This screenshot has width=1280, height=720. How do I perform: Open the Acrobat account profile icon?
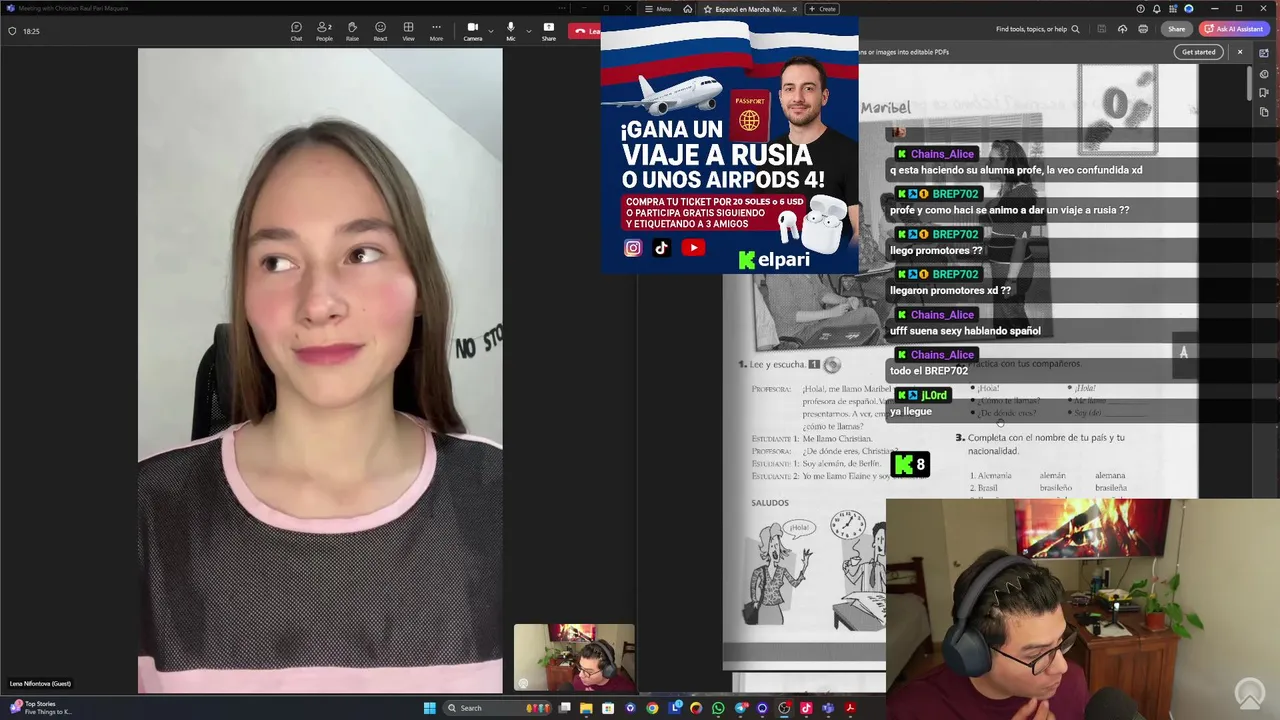[x=1189, y=9]
